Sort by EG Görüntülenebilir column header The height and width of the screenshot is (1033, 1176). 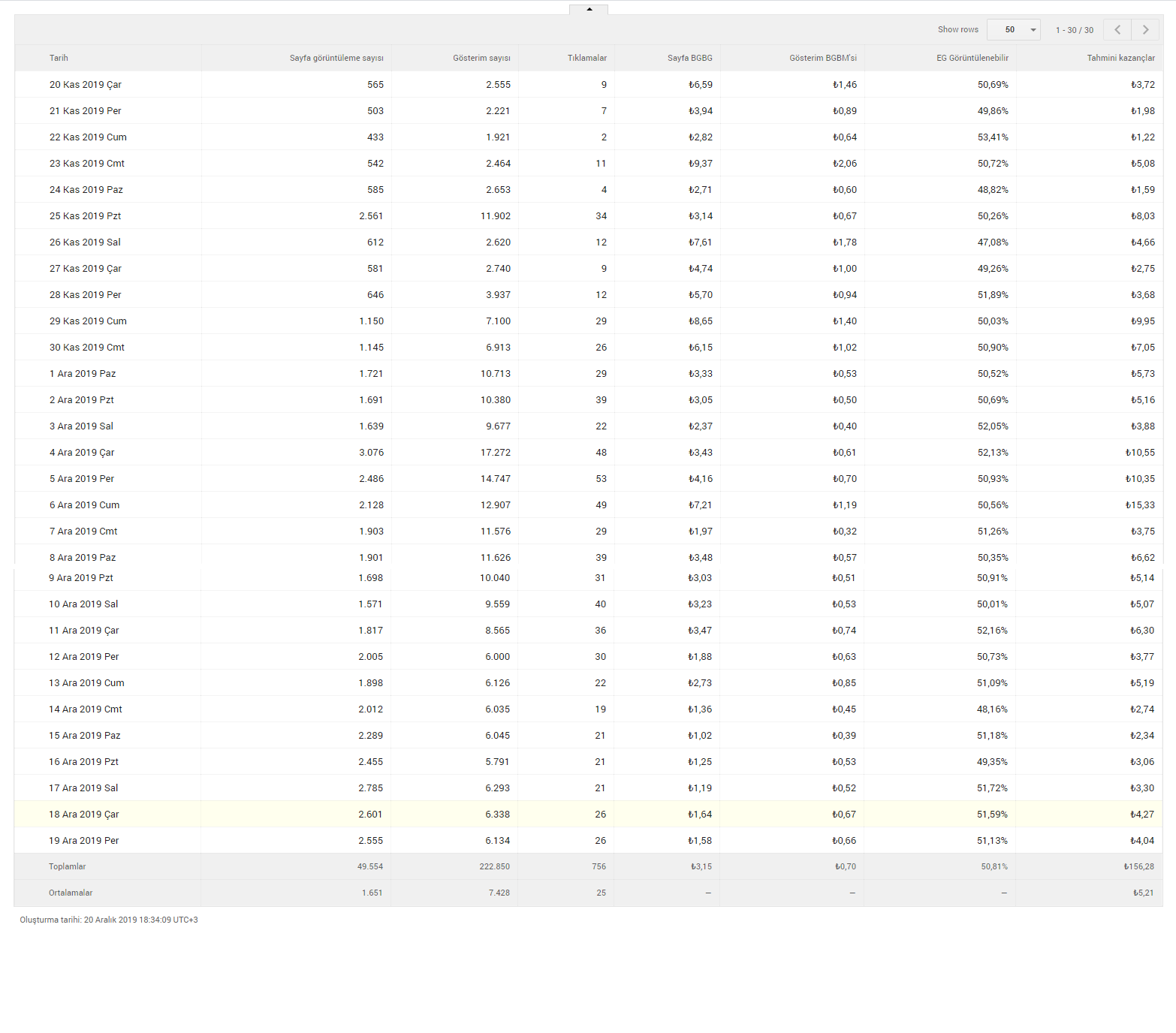[972, 58]
